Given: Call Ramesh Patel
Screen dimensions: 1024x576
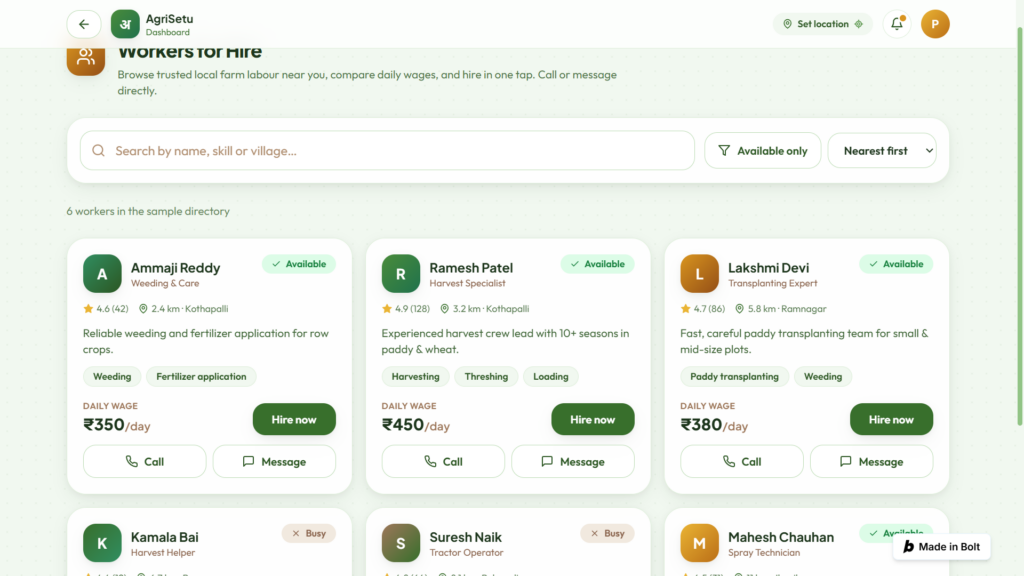Looking at the screenshot, I should click(x=443, y=462).
